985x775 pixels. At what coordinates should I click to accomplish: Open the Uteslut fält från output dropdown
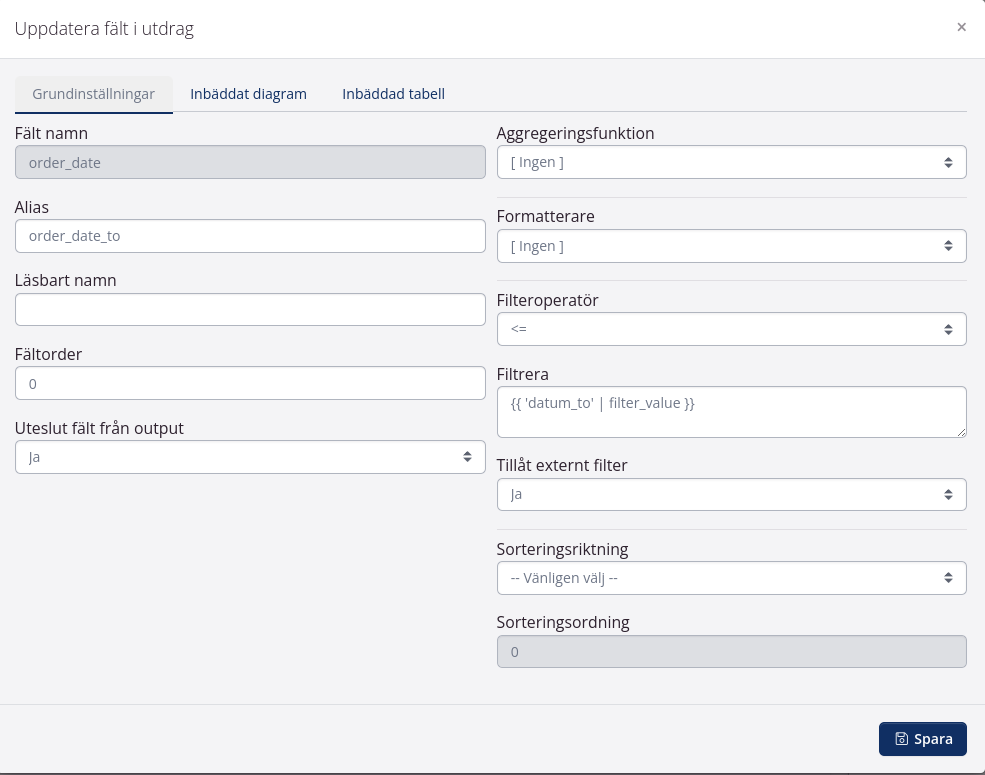[x=250, y=456]
